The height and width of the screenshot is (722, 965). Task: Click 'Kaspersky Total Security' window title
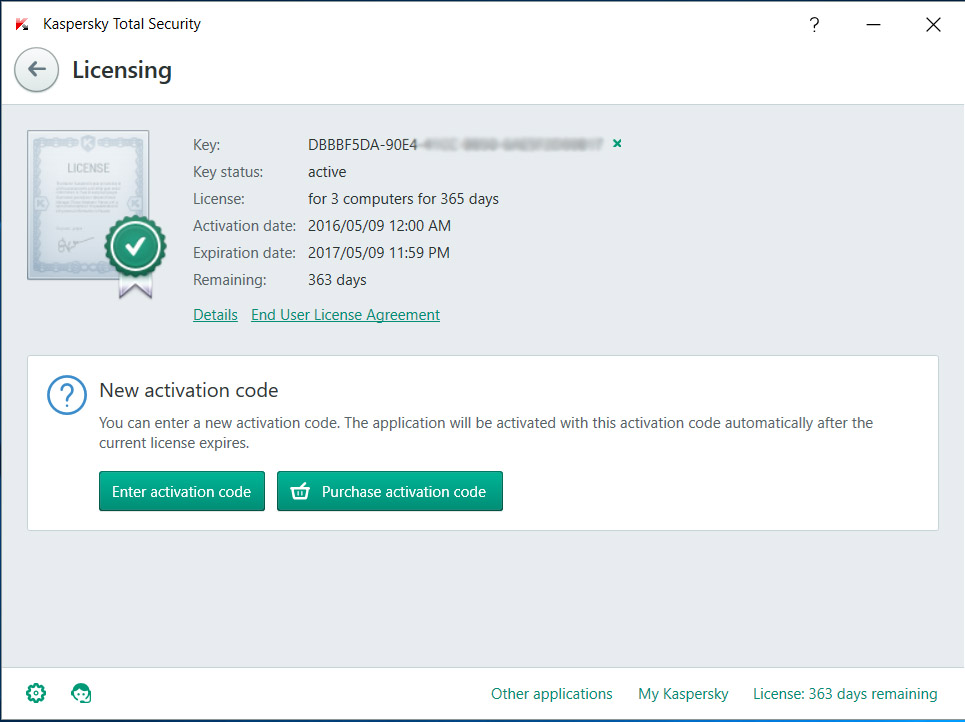(x=122, y=24)
